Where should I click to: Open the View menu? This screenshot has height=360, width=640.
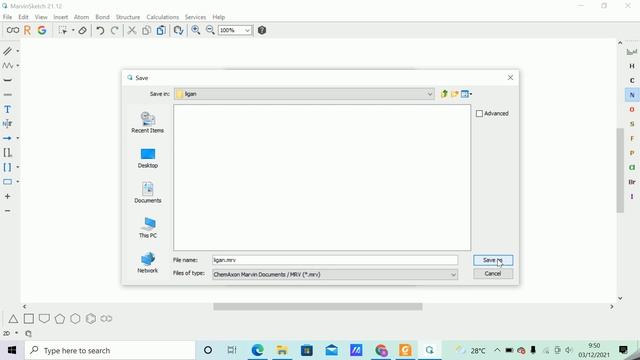click(x=41, y=17)
